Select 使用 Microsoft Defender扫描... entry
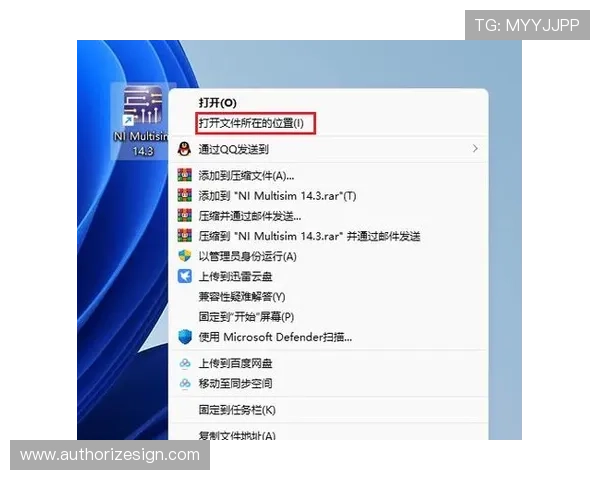 pyautogui.click(x=328, y=337)
